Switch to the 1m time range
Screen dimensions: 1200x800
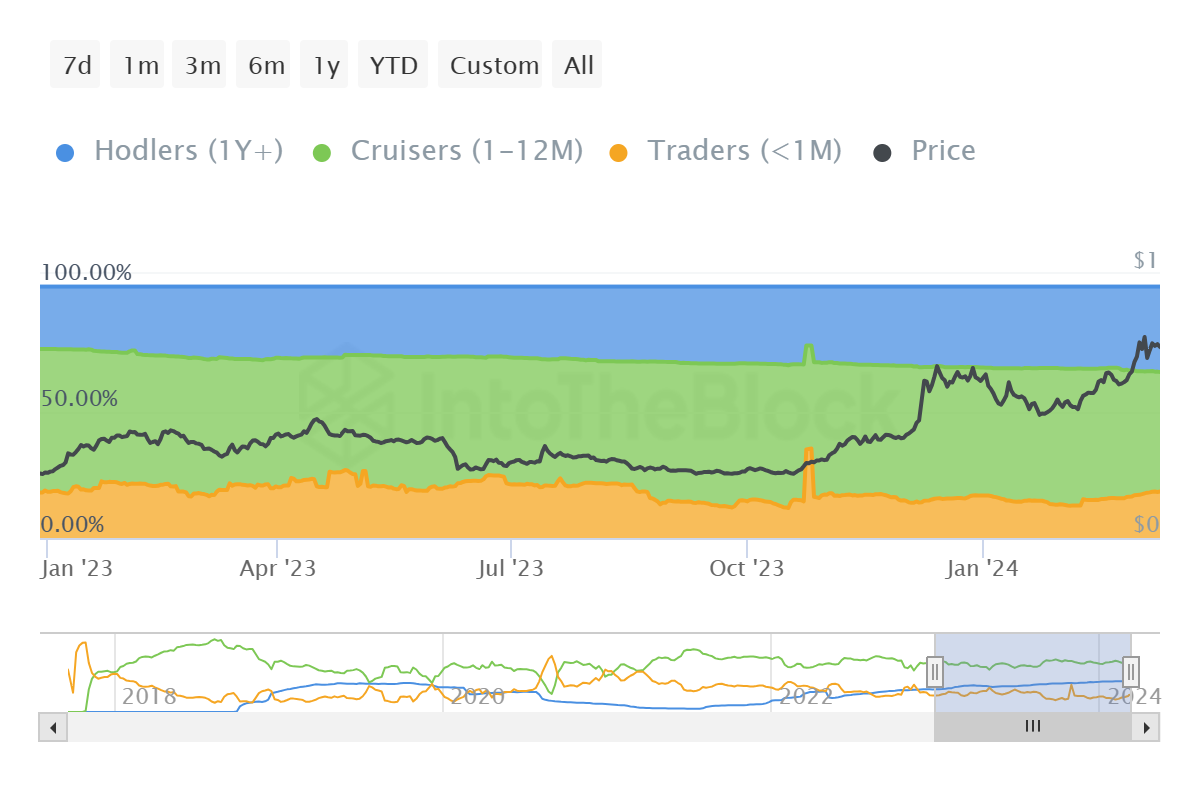tap(140, 65)
